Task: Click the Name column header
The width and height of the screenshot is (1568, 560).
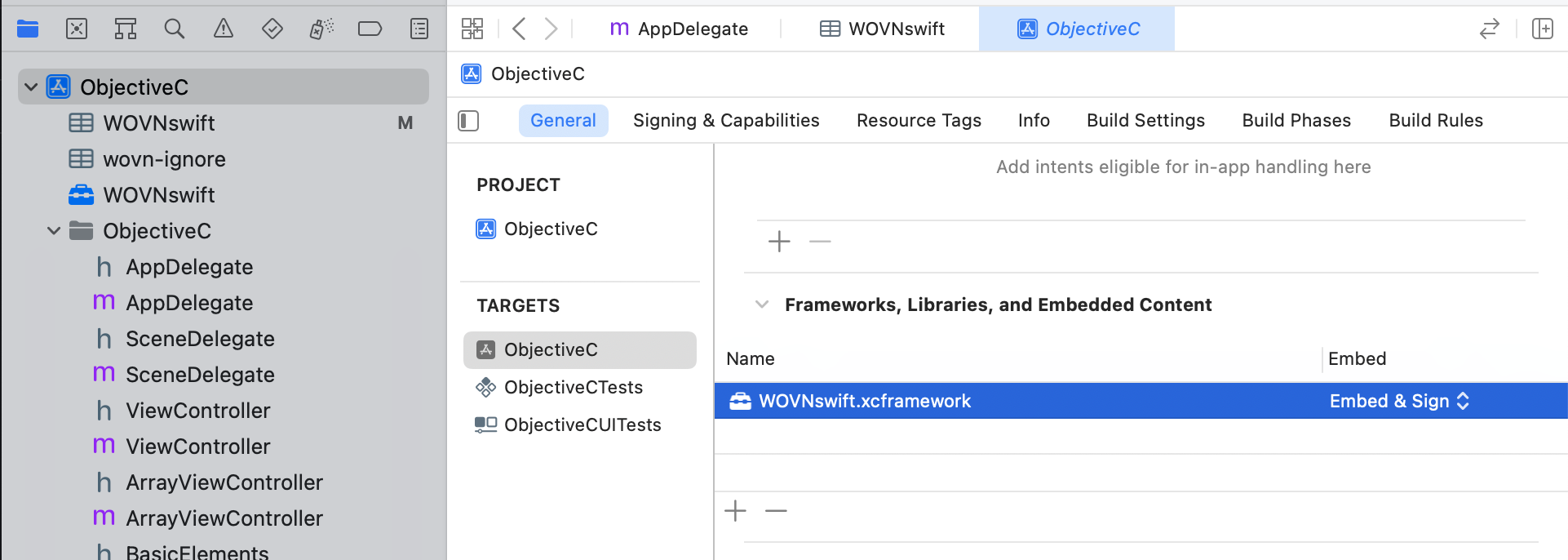Action: [751, 359]
